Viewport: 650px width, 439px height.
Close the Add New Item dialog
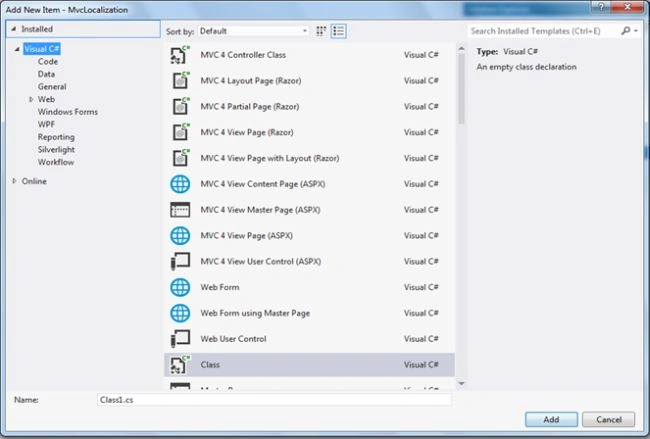click(627, 6)
